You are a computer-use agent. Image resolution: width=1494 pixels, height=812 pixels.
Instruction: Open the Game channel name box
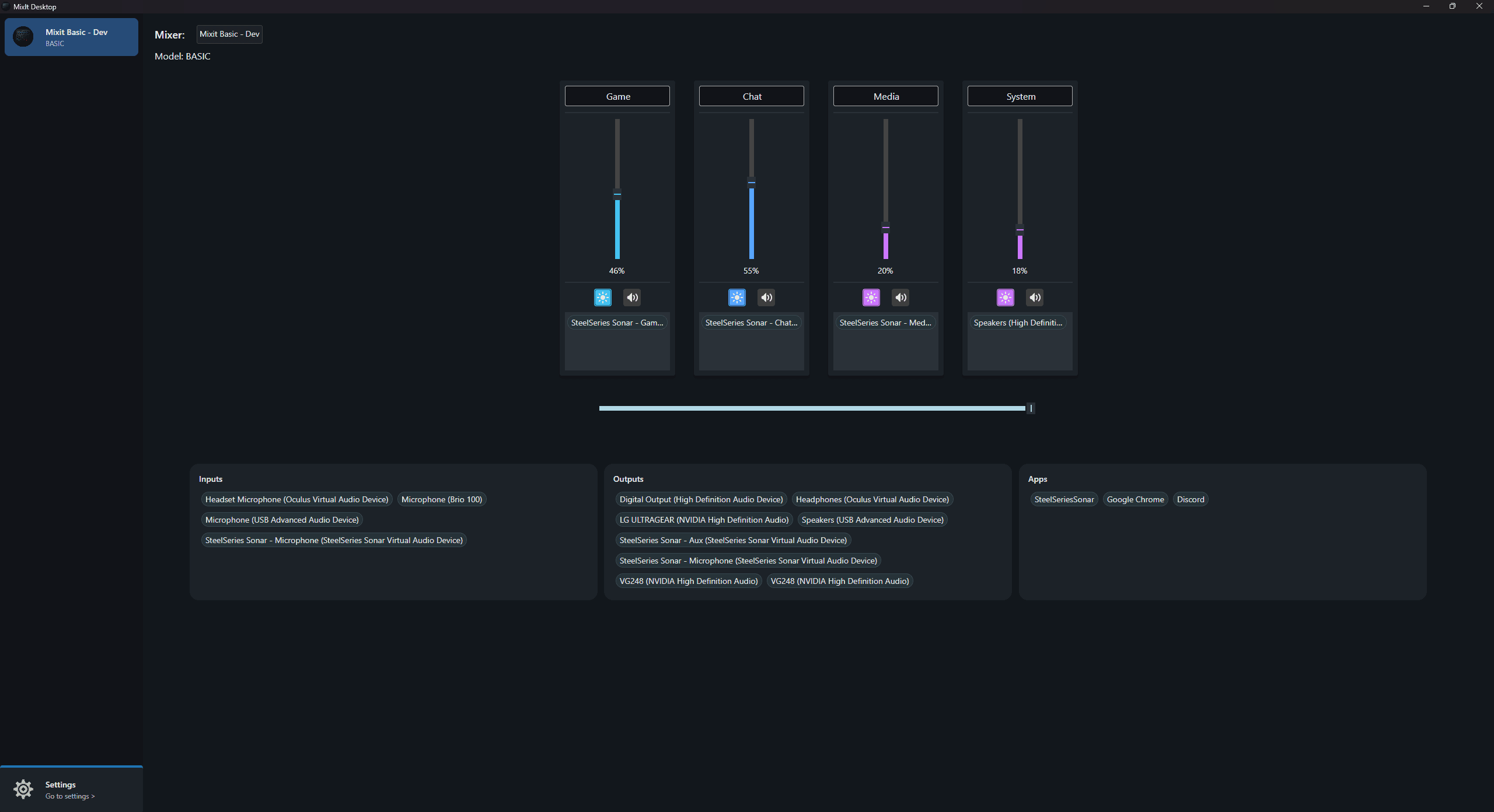617,96
